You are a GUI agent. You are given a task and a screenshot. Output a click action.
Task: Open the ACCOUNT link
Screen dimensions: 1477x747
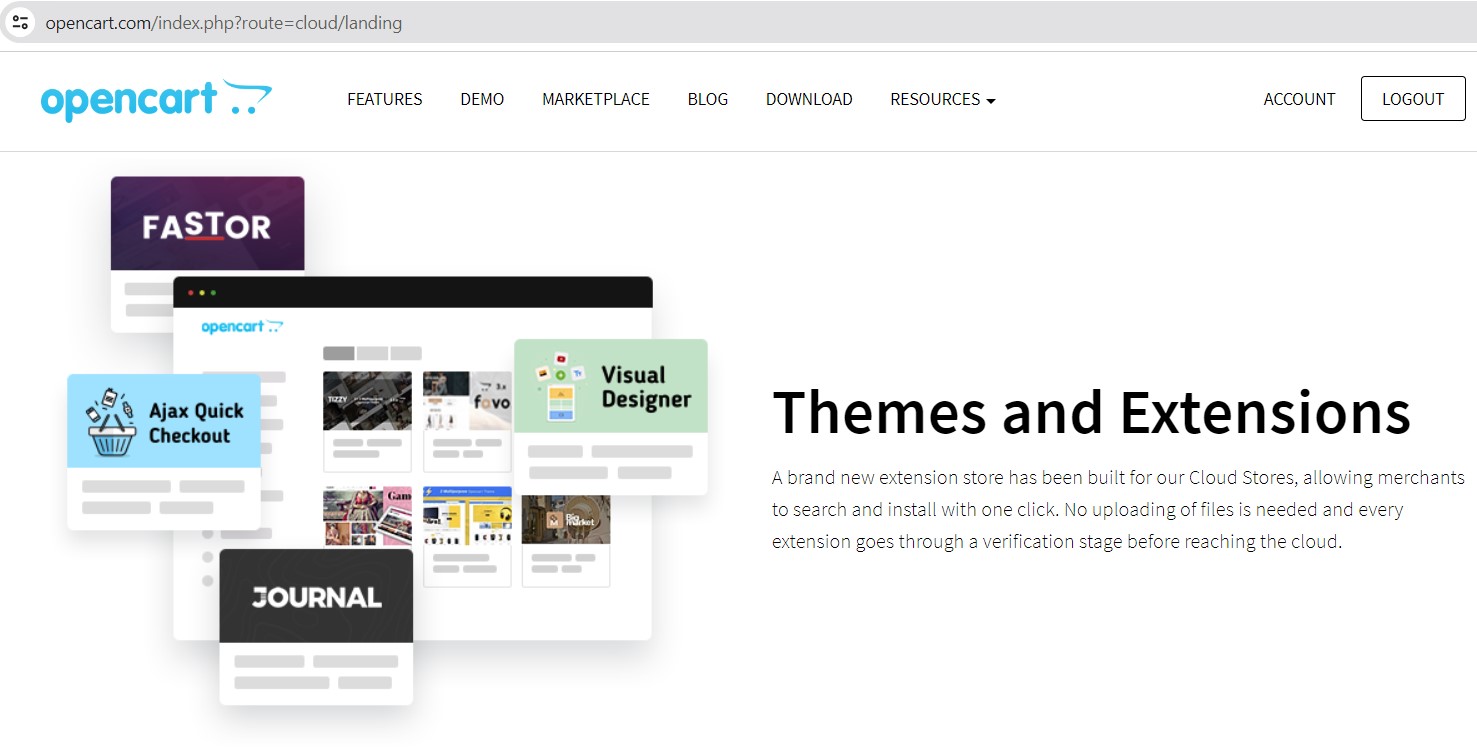pyautogui.click(x=1299, y=99)
